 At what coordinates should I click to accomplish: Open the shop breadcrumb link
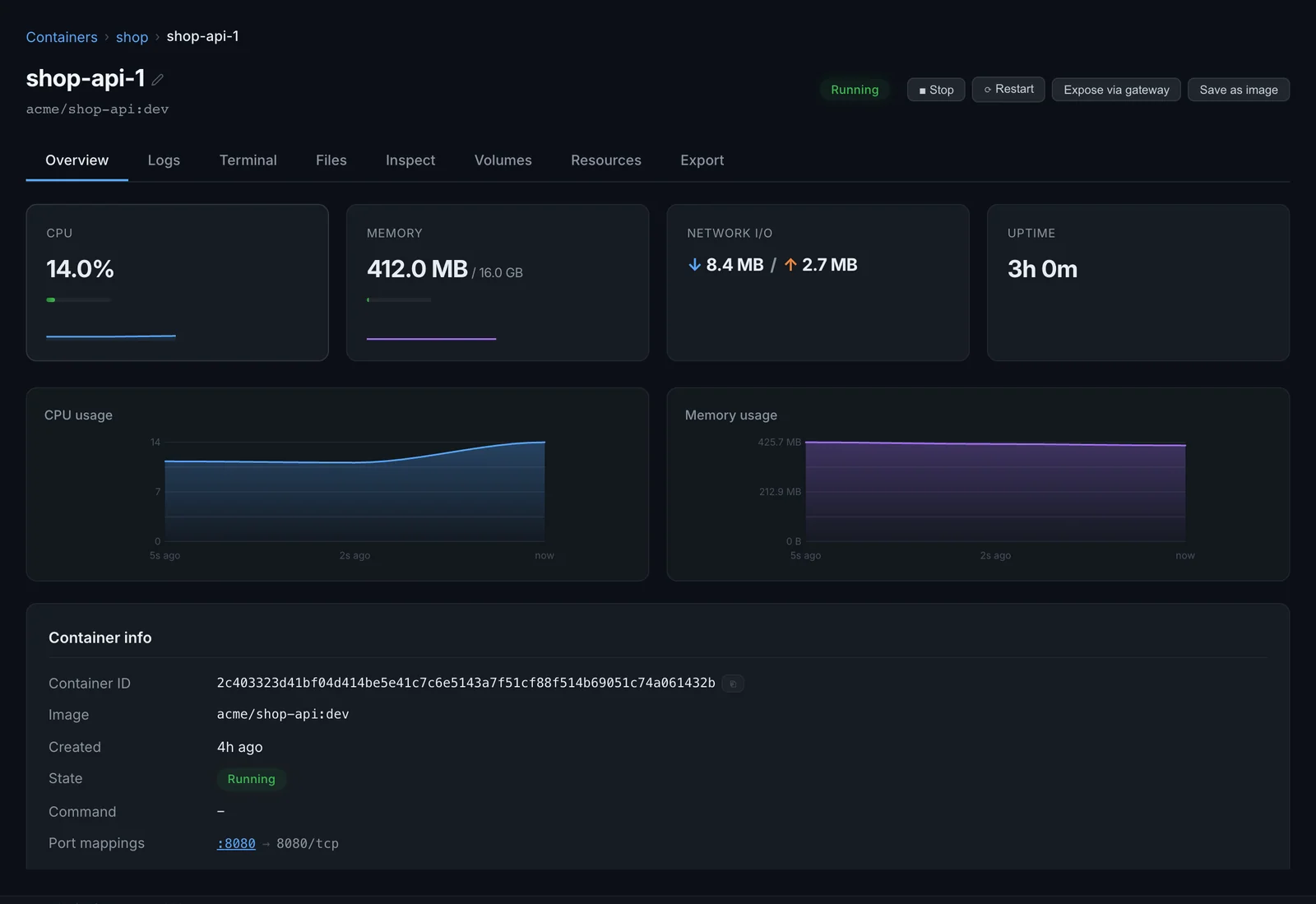[x=132, y=37]
